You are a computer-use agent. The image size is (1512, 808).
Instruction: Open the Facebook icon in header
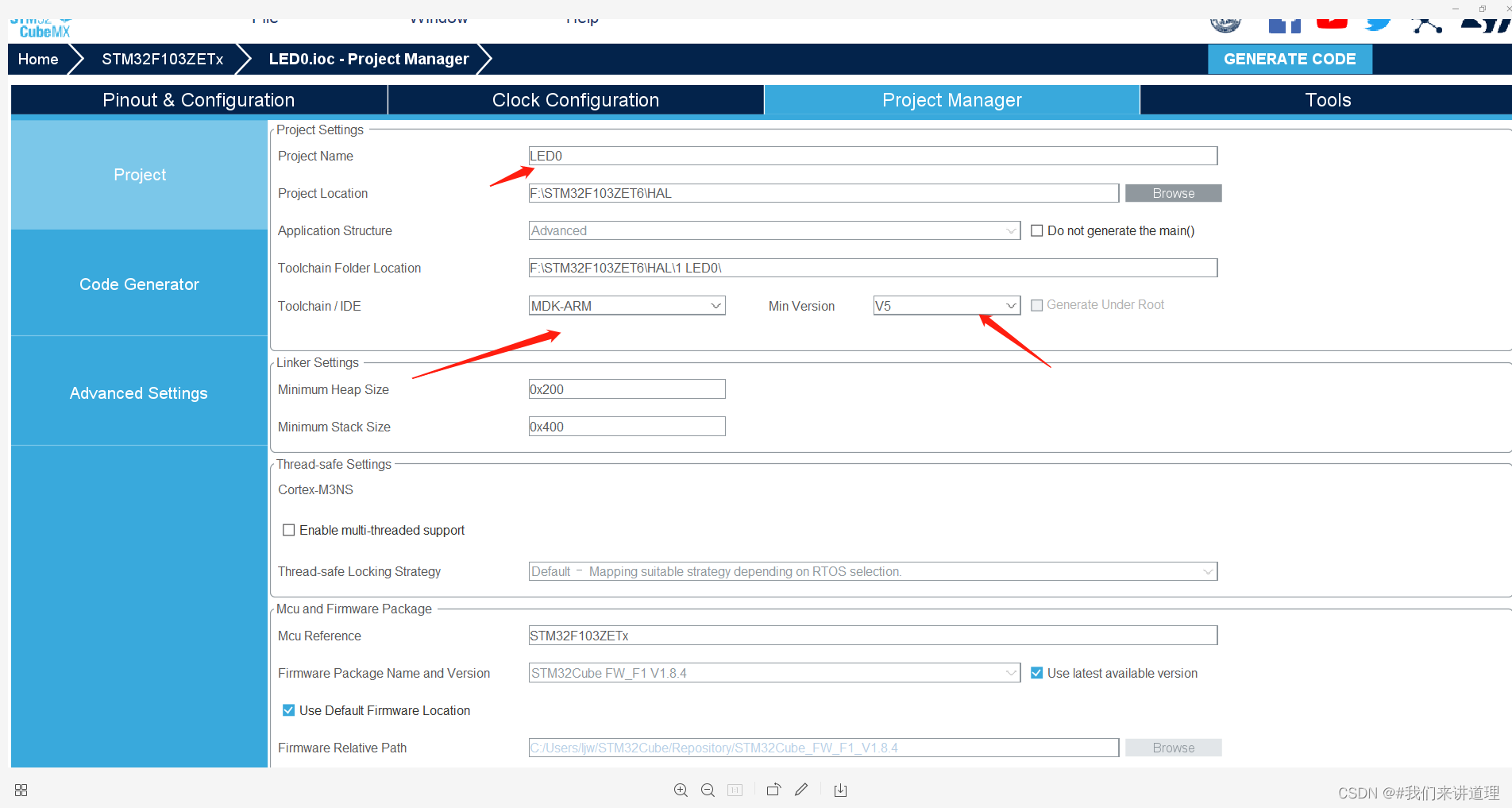click(x=1284, y=25)
